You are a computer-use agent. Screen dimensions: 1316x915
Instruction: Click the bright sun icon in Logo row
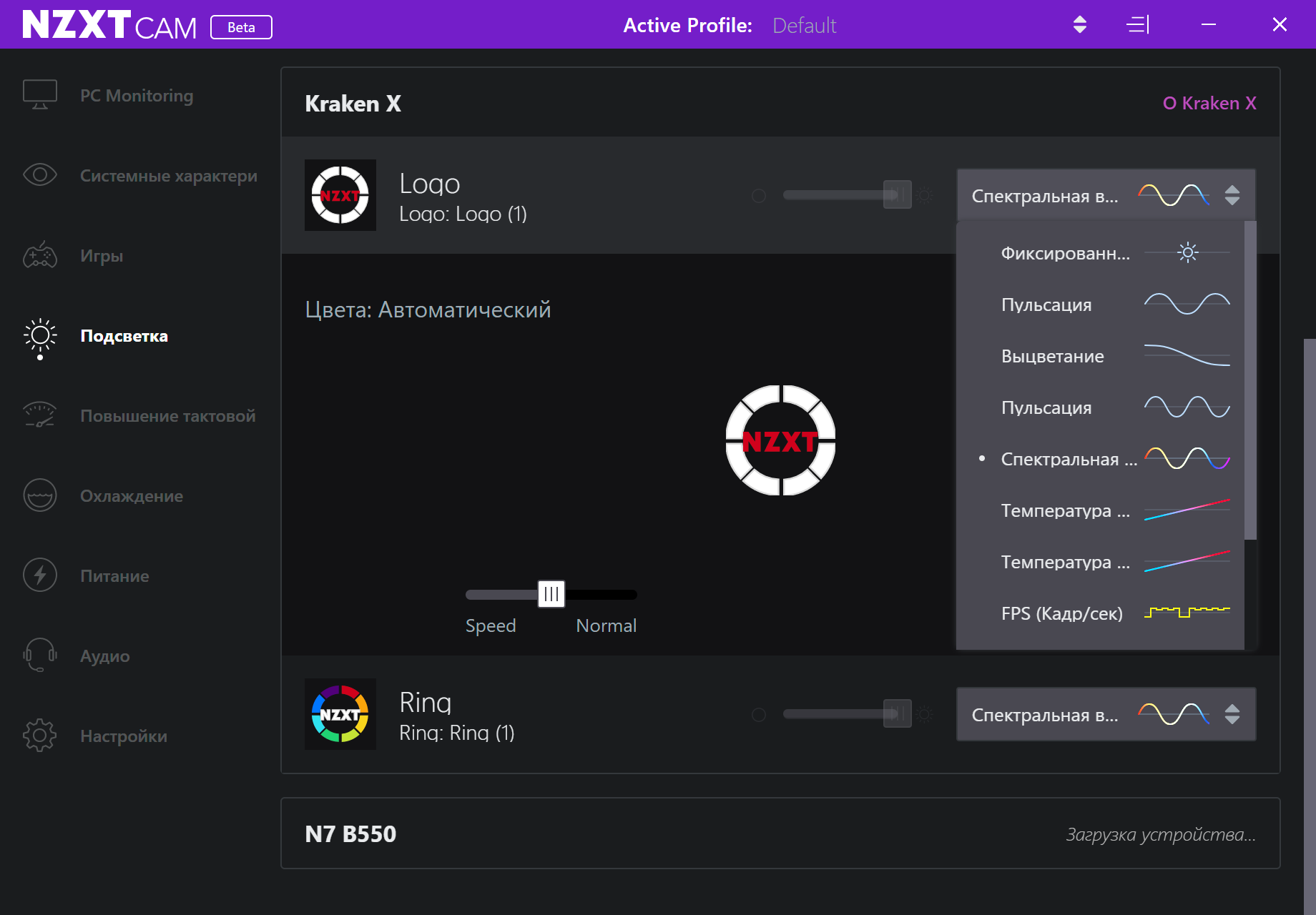click(x=925, y=195)
